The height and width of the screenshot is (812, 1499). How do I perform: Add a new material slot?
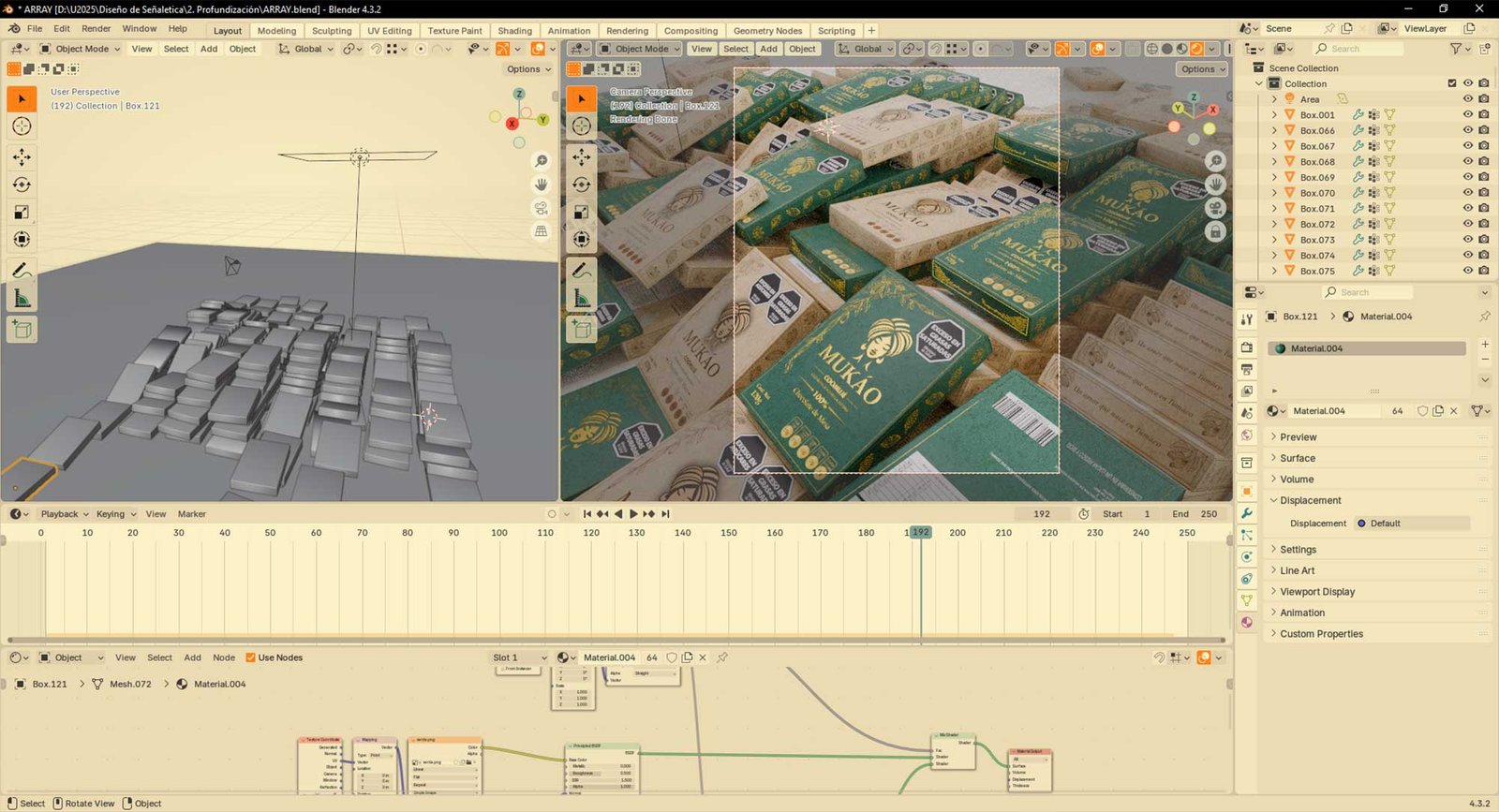tap(1485, 346)
